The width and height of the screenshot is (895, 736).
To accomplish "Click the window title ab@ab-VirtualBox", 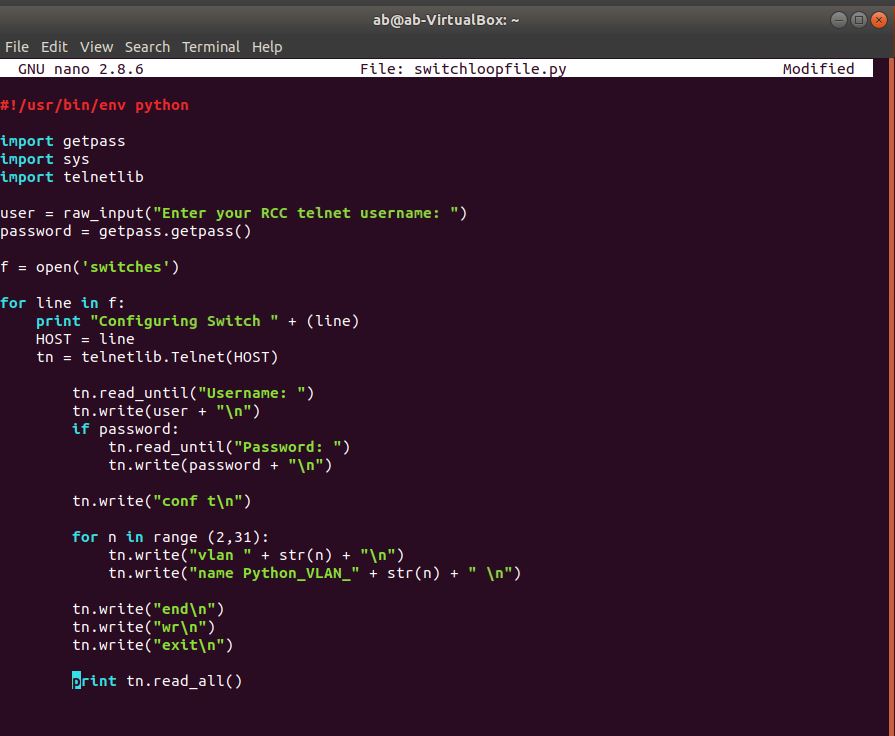I will (446, 20).
